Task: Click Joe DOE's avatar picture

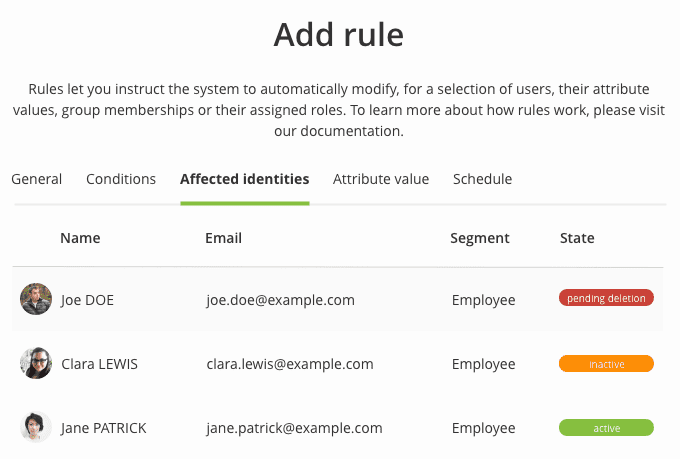Action: pos(36,299)
